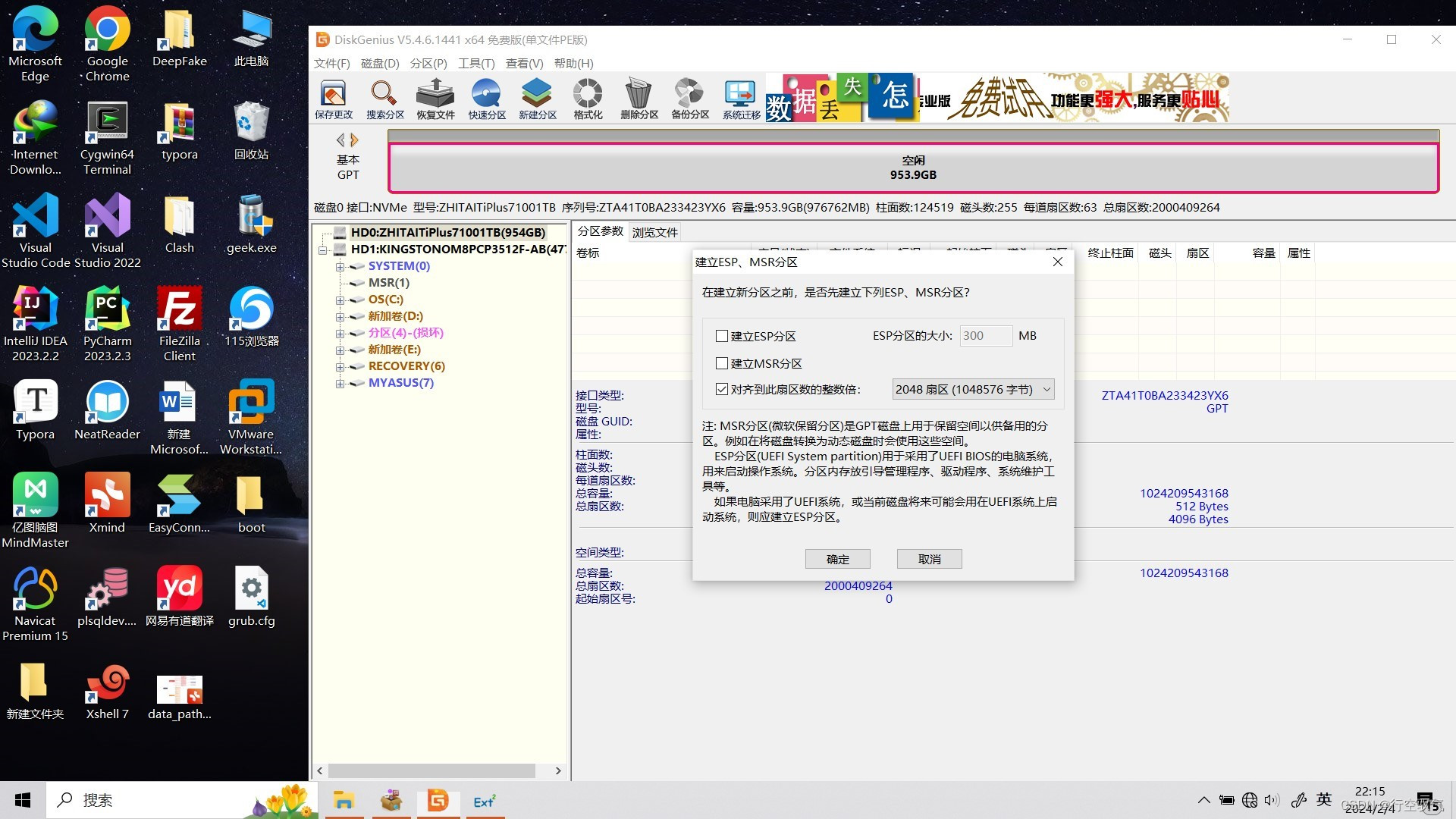Expand HD1:KINGSTONOM8PCP3512F-AB tree item

coord(324,249)
